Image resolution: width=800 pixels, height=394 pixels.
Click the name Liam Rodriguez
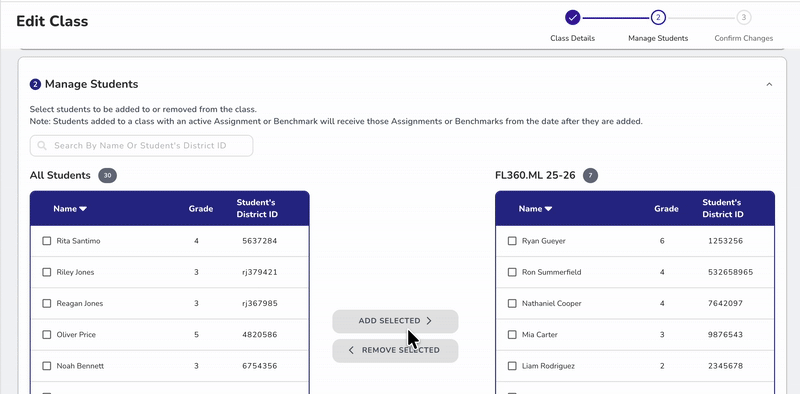pos(548,366)
